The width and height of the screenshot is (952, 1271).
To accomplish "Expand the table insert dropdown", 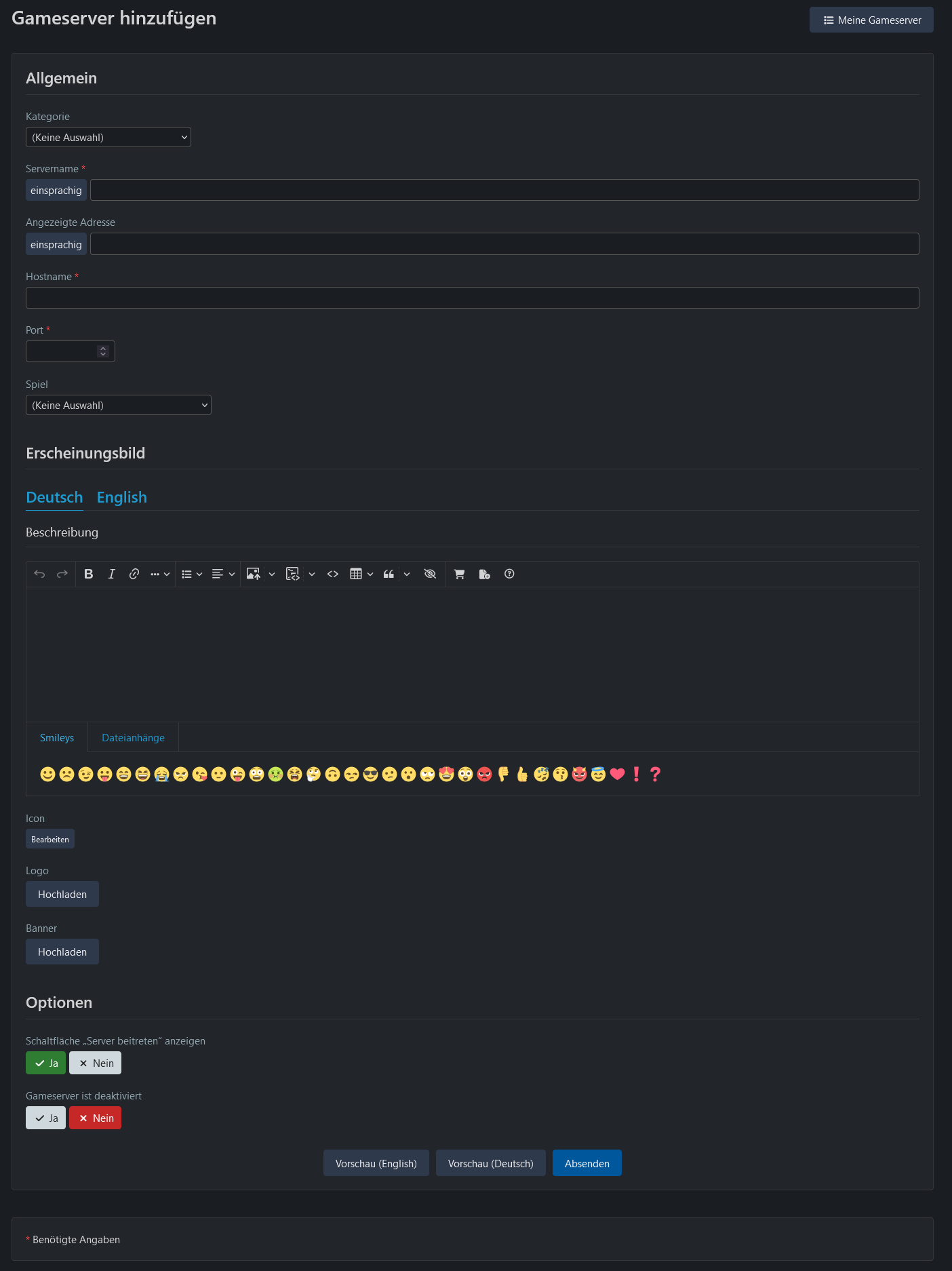I will [x=370, y=574].
